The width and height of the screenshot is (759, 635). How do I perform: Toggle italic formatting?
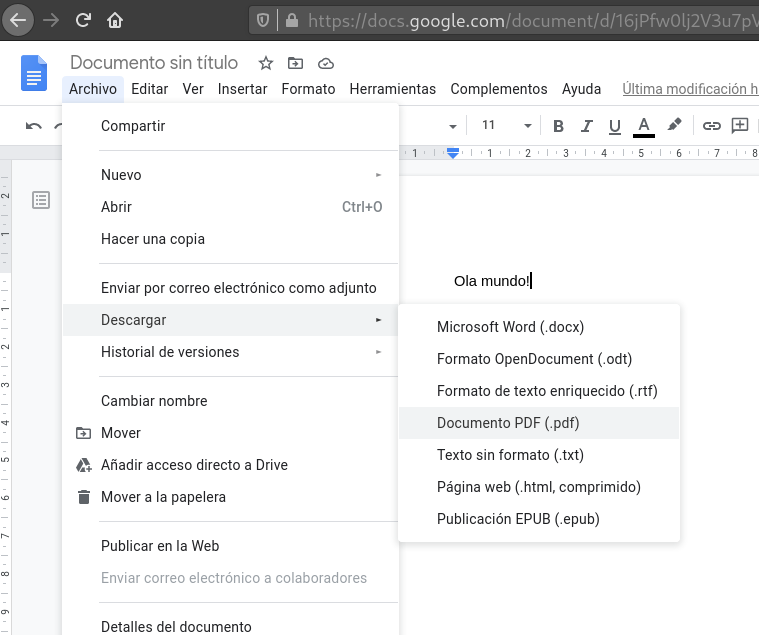tap(587, 126)
